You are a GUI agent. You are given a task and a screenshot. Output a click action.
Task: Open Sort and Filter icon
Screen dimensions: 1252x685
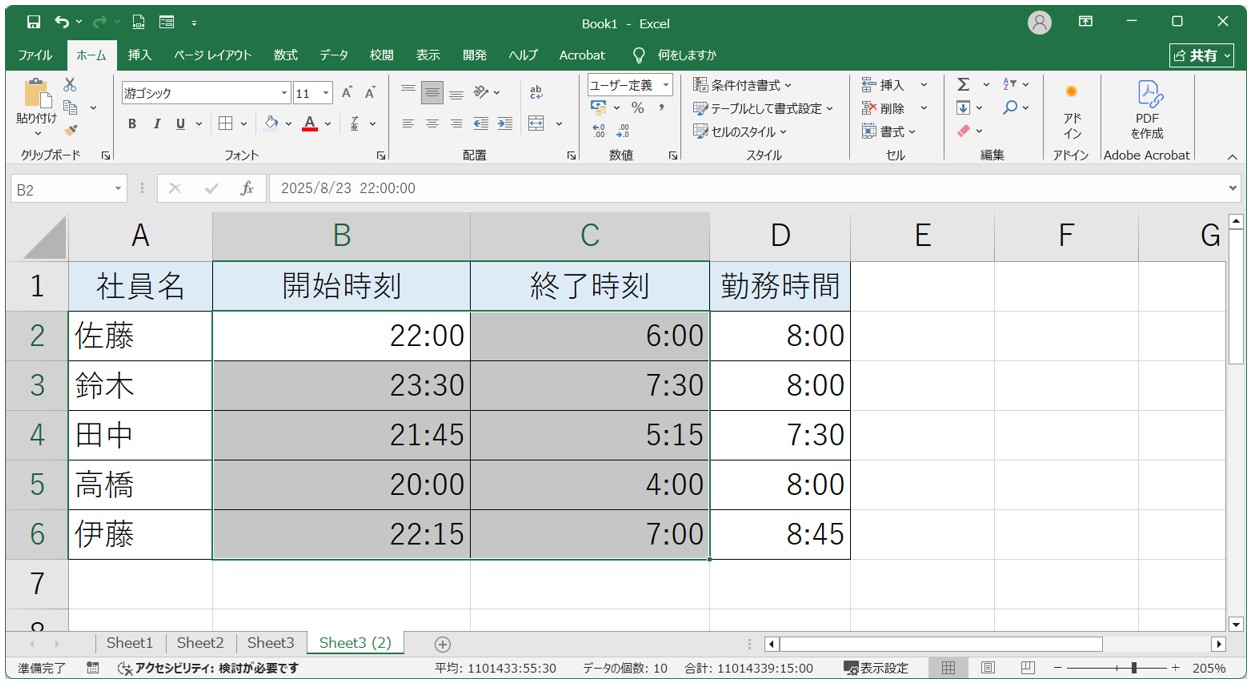pyautogui.click(x=1010, y=85)
